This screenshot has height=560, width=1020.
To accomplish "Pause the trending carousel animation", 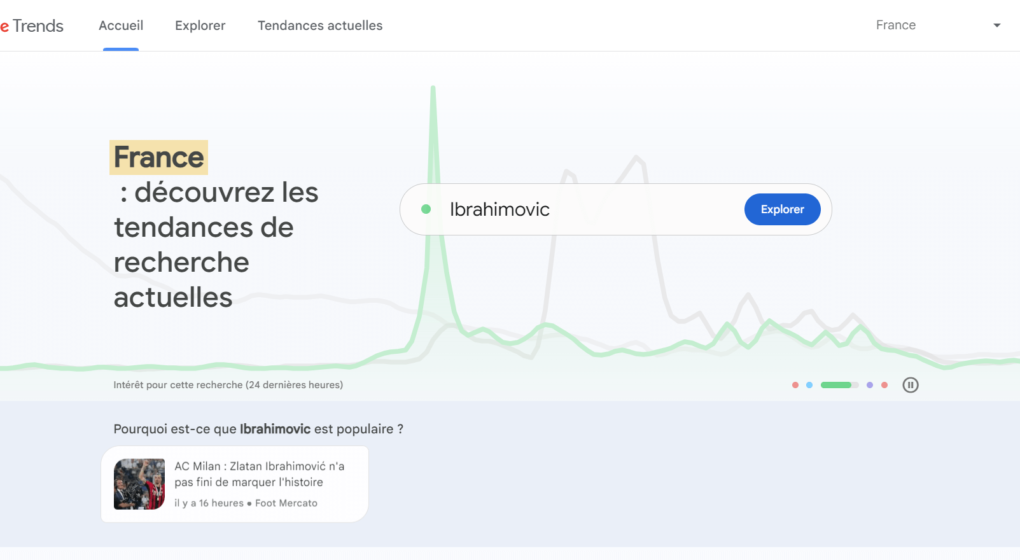I will [x=910, y=385].
